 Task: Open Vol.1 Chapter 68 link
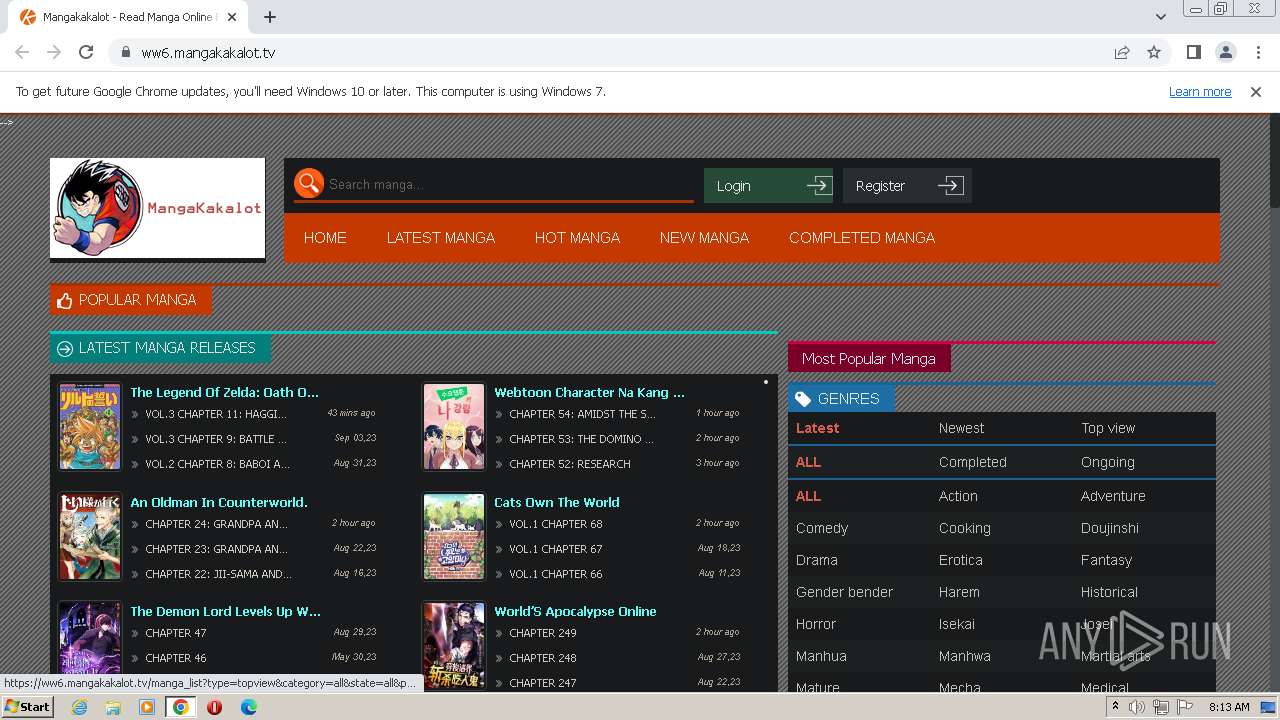coord(556,523)
